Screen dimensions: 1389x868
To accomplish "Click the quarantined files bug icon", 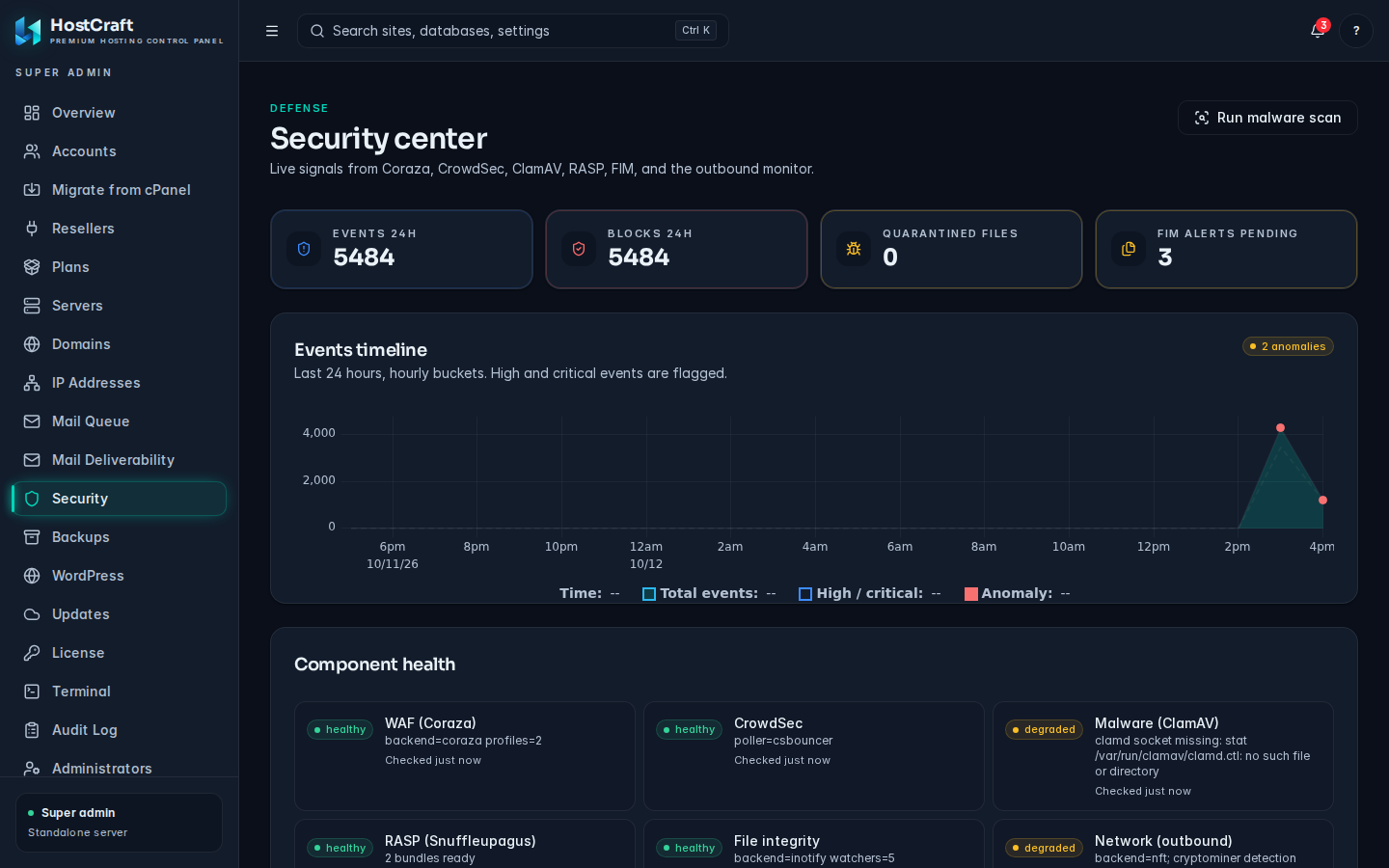I will pos(854,249).
